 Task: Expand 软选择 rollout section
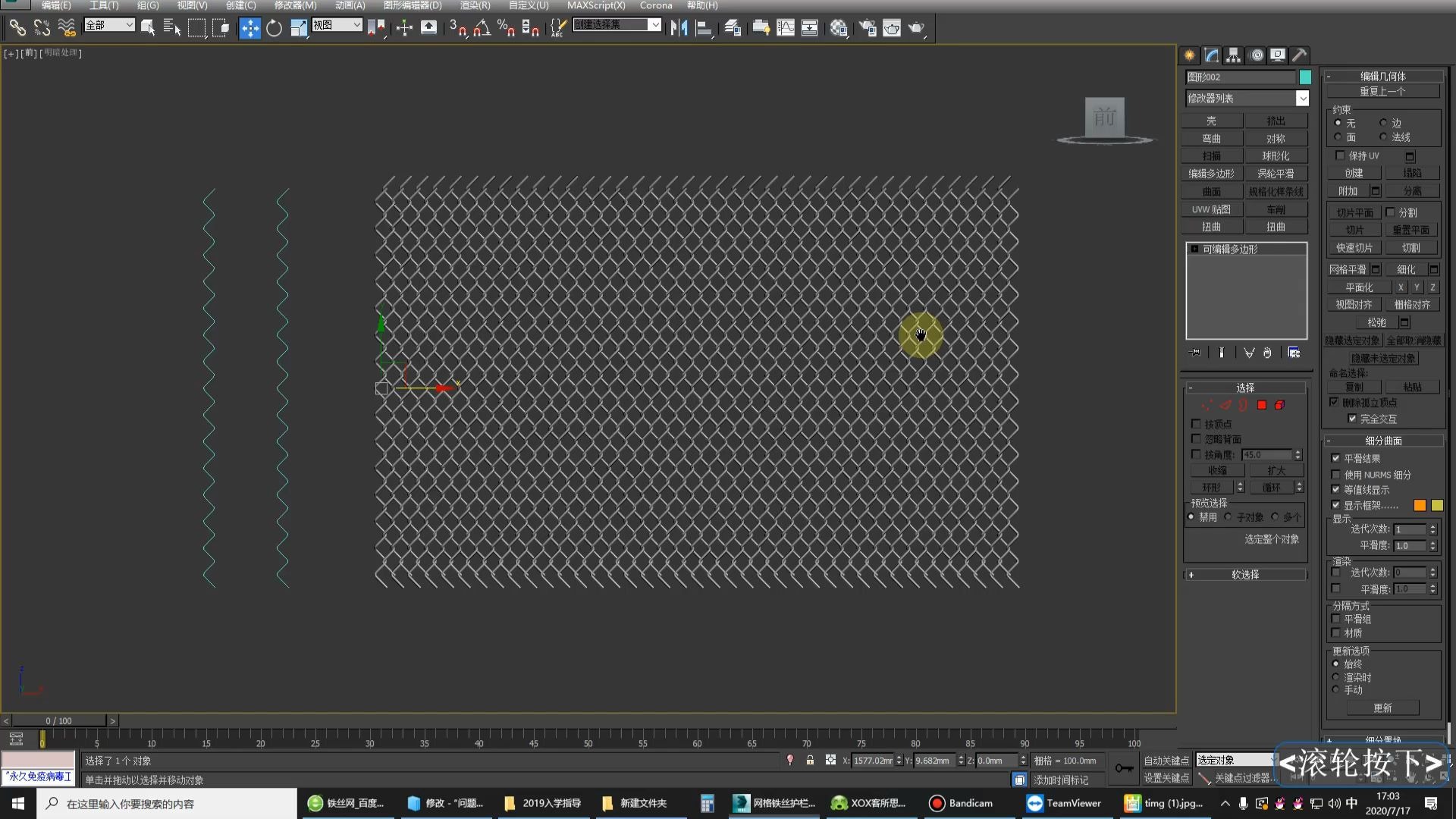tap(1245, 574)
